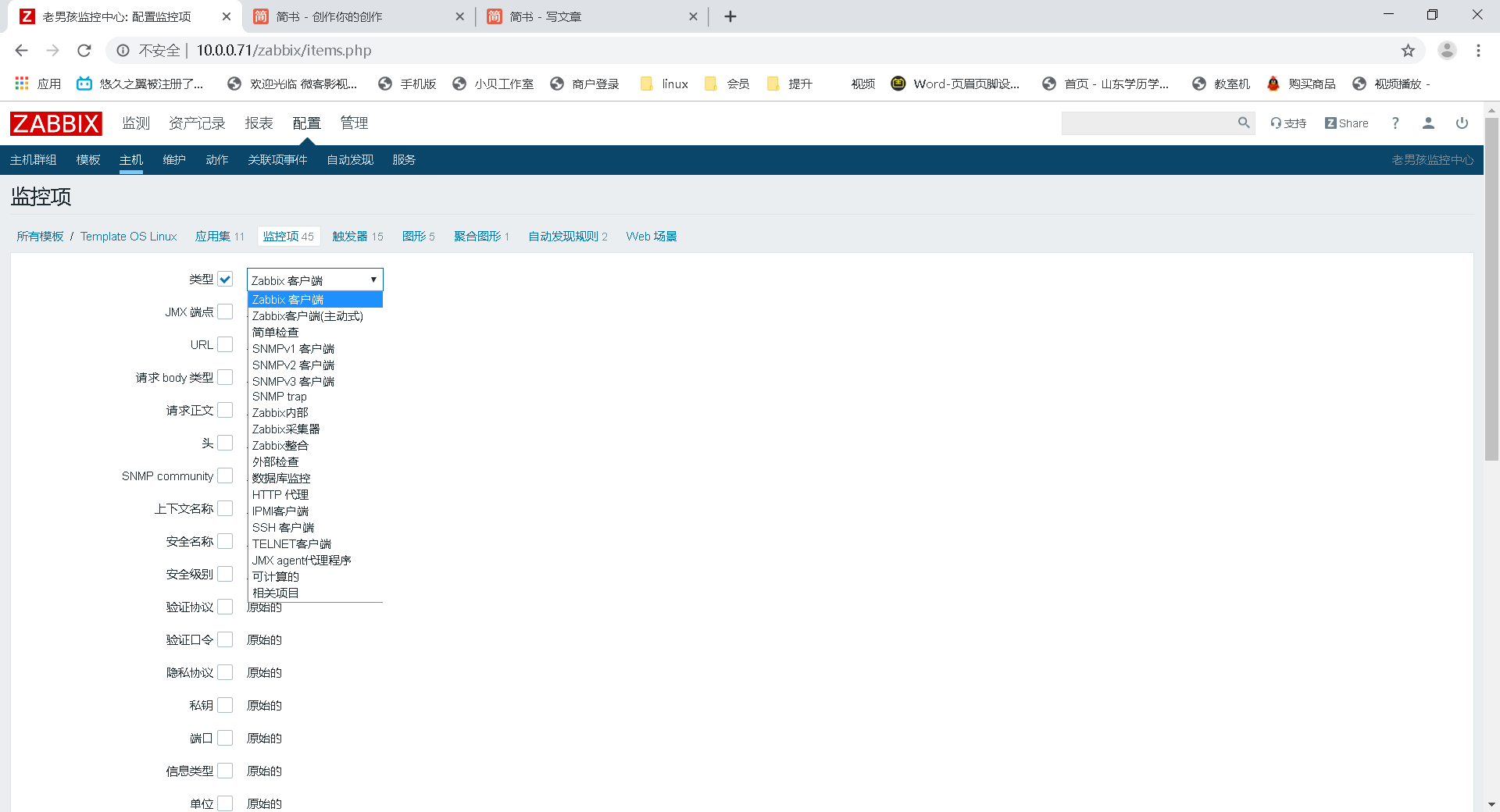
Task: Check the SNMP community checkbox
Action: (x=225, y=475)
